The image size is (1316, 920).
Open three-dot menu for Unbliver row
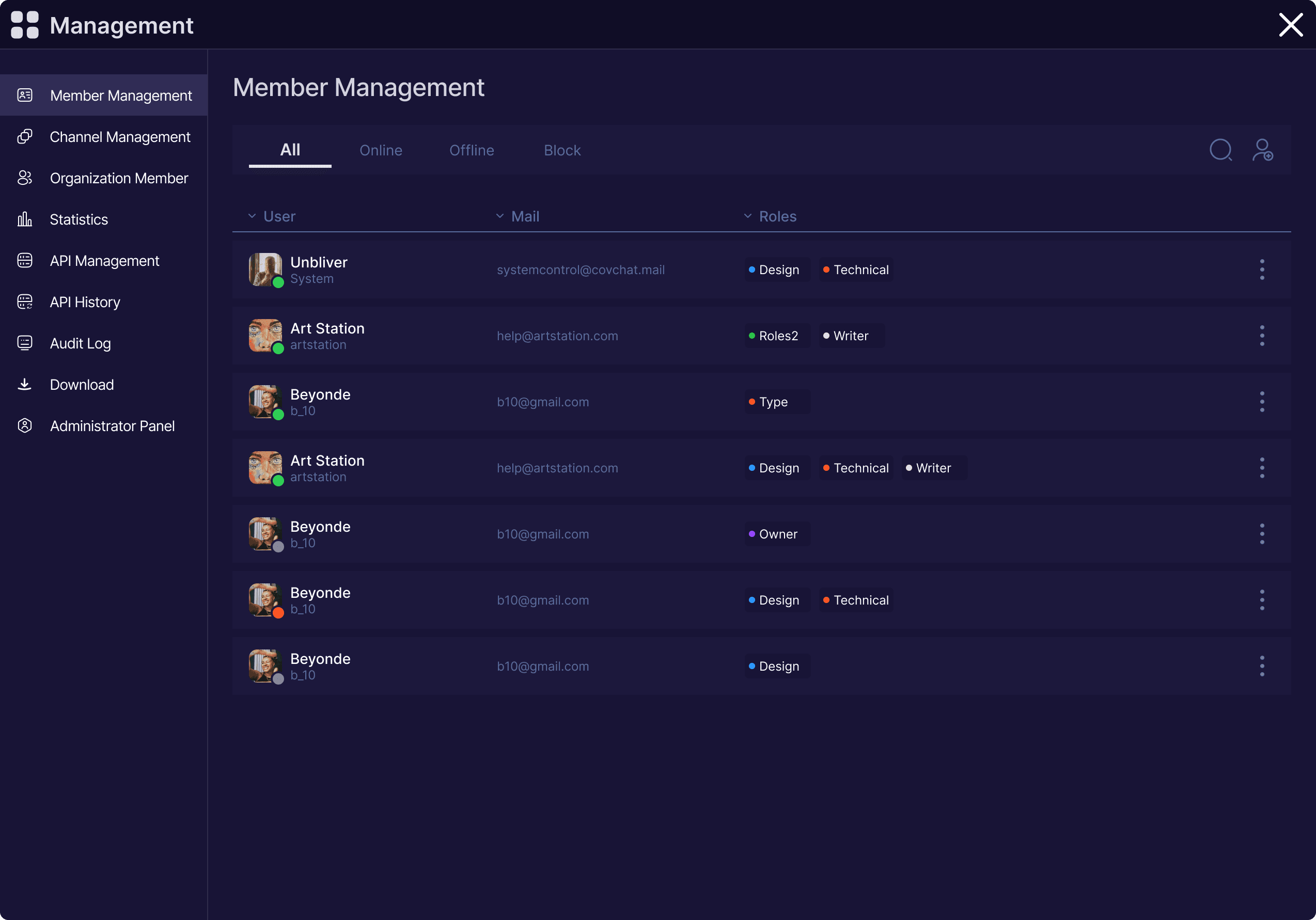tap(1262, 270)
